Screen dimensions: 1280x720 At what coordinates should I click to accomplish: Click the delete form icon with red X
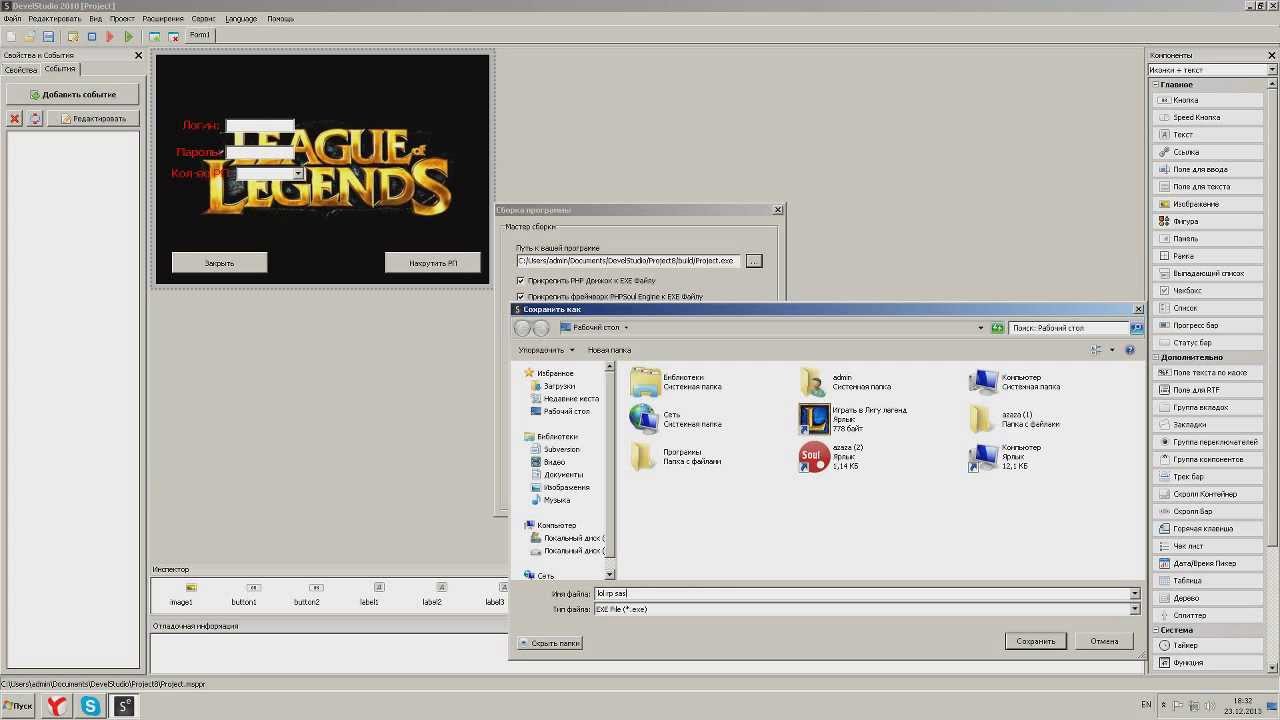coord(173,36)
